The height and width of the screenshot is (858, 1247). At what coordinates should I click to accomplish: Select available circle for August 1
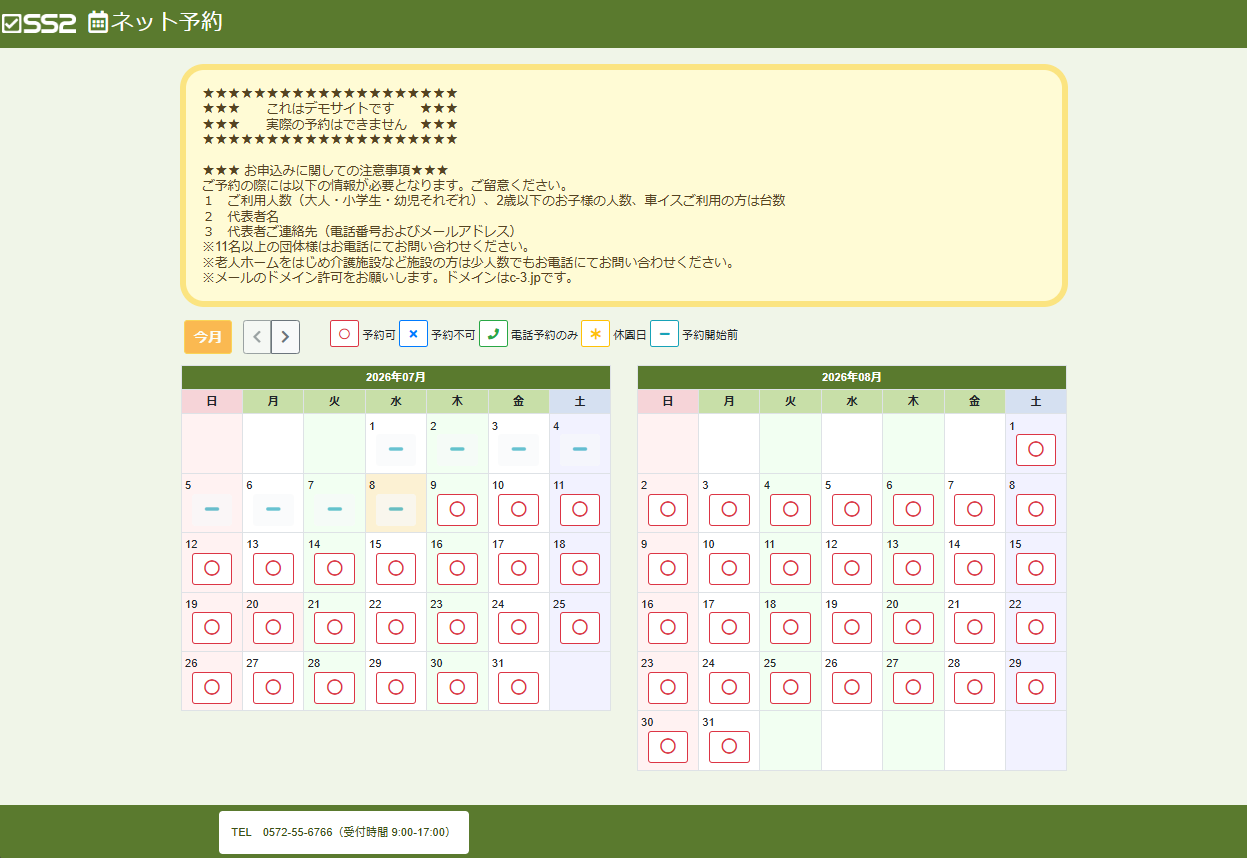[1036, 449]
